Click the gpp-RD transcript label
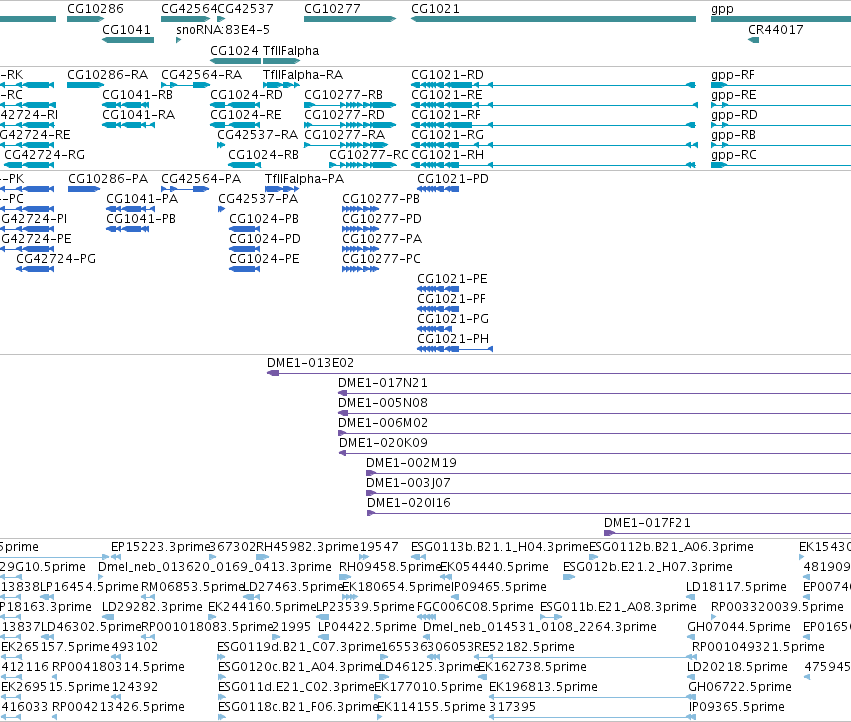This screenshot has height=722, width=851. pyautogui.click(x=734, y=116)
